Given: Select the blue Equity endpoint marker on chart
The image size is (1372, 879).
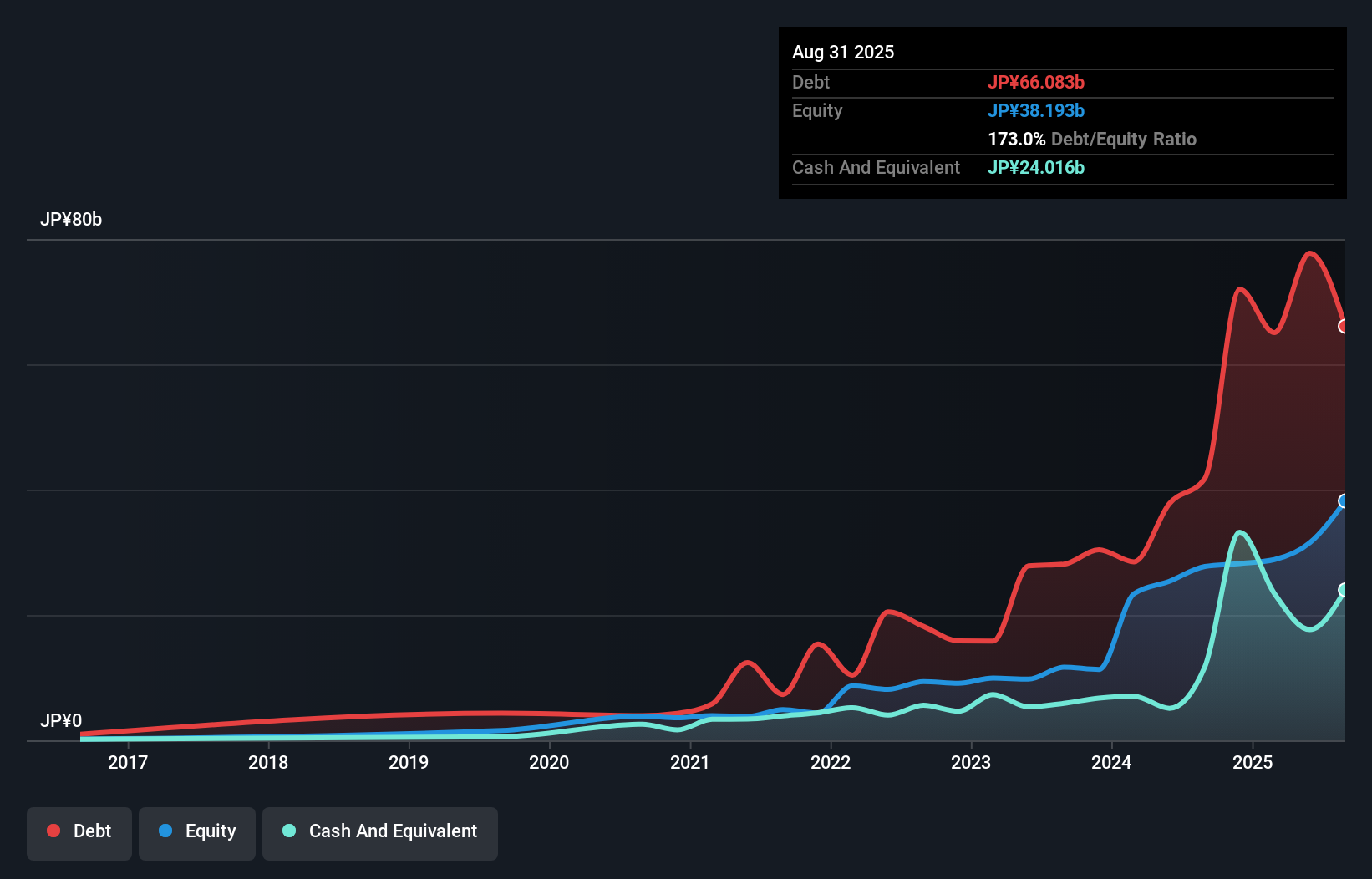Looking at the screenshot, I should tap(1344, 501).
